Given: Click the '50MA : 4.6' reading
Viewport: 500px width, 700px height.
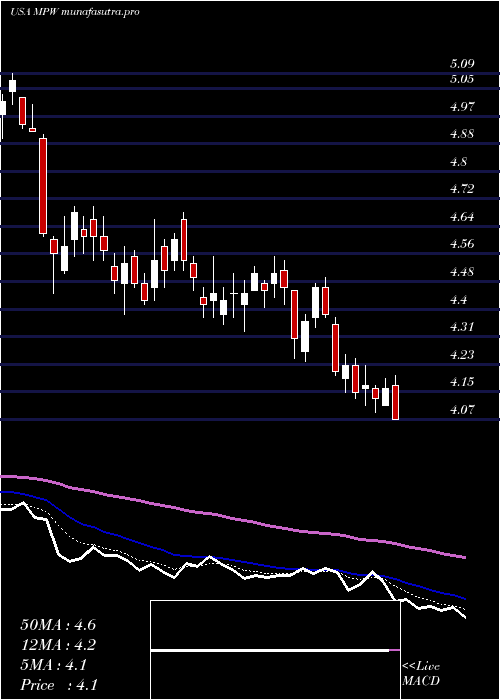Looking at the screenshot, I should tap(58, 625).
